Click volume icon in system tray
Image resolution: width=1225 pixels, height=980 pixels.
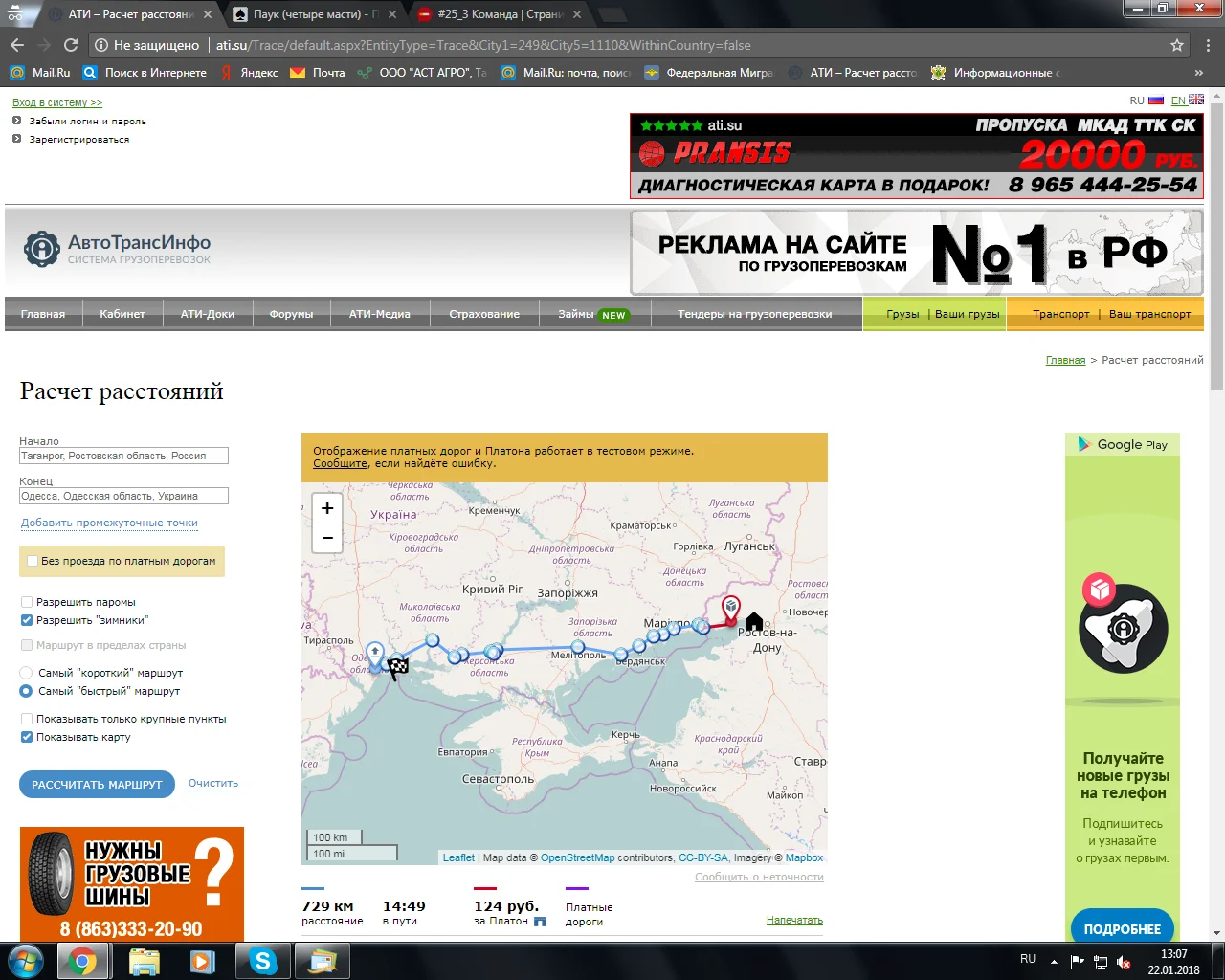[1124, 962]
